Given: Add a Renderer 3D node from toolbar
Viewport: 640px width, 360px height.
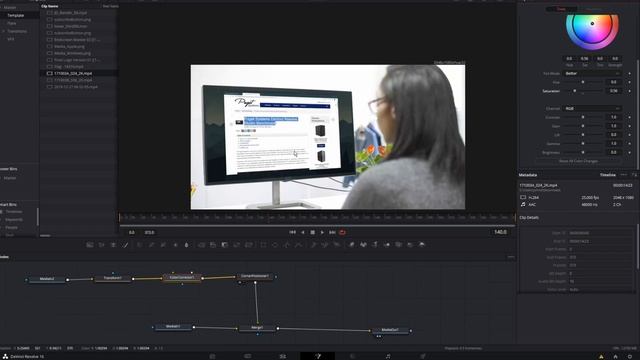Looking at the screenshot, I should coord(422,245).
